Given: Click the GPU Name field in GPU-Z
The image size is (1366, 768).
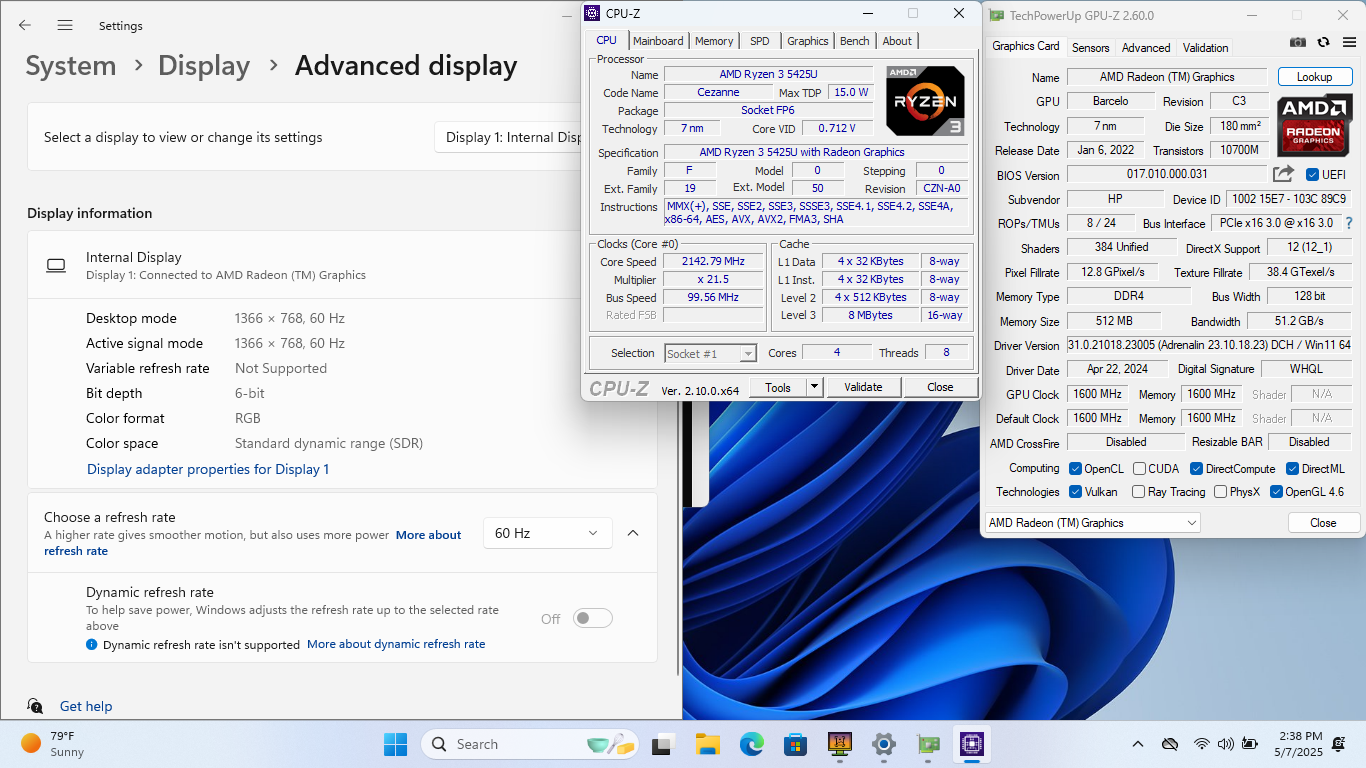Looking at the screenshot, I should coord(1167,77).
